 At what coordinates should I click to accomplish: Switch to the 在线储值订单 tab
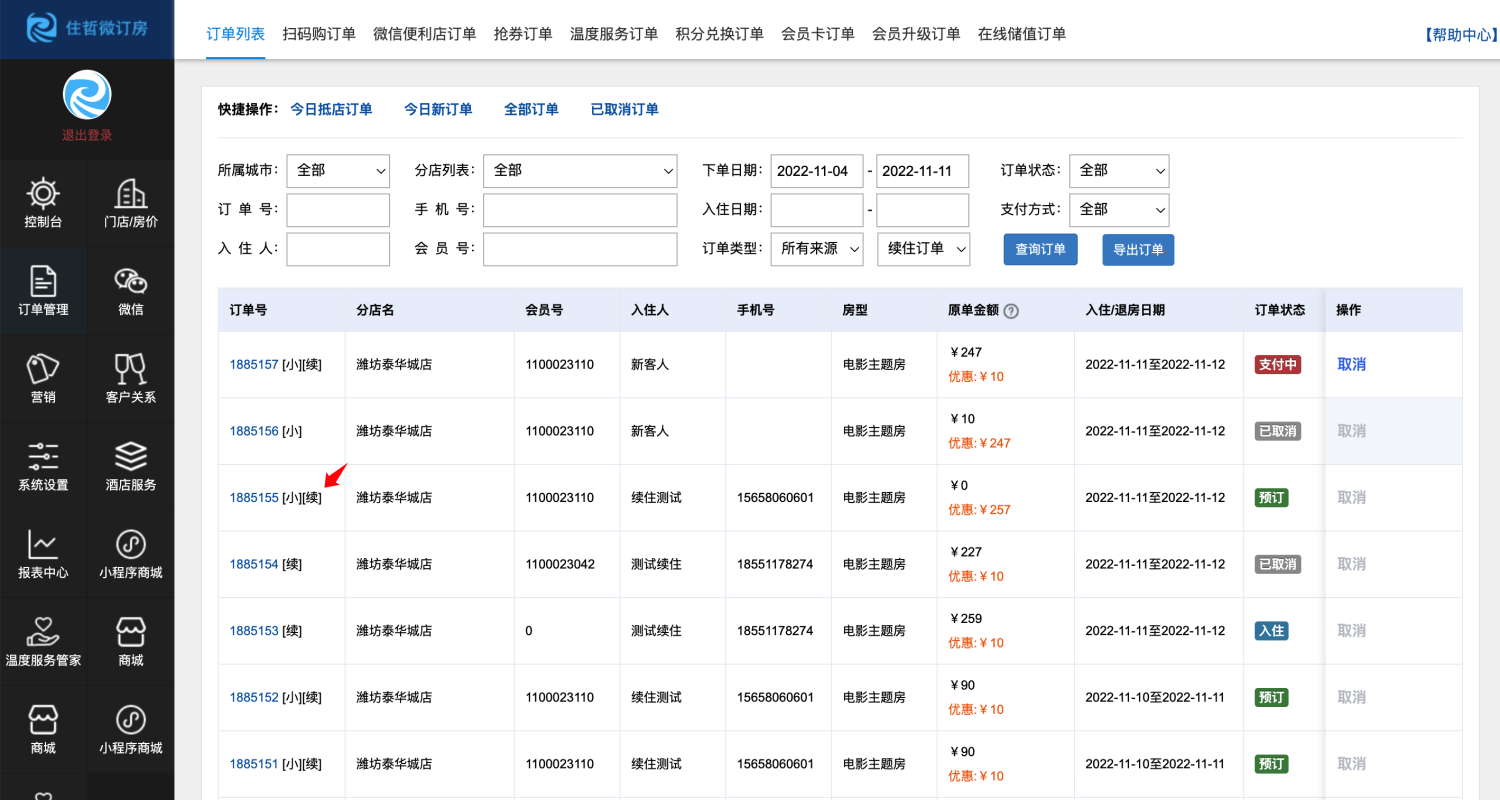pyautogui.click(x=1022, y=33)
